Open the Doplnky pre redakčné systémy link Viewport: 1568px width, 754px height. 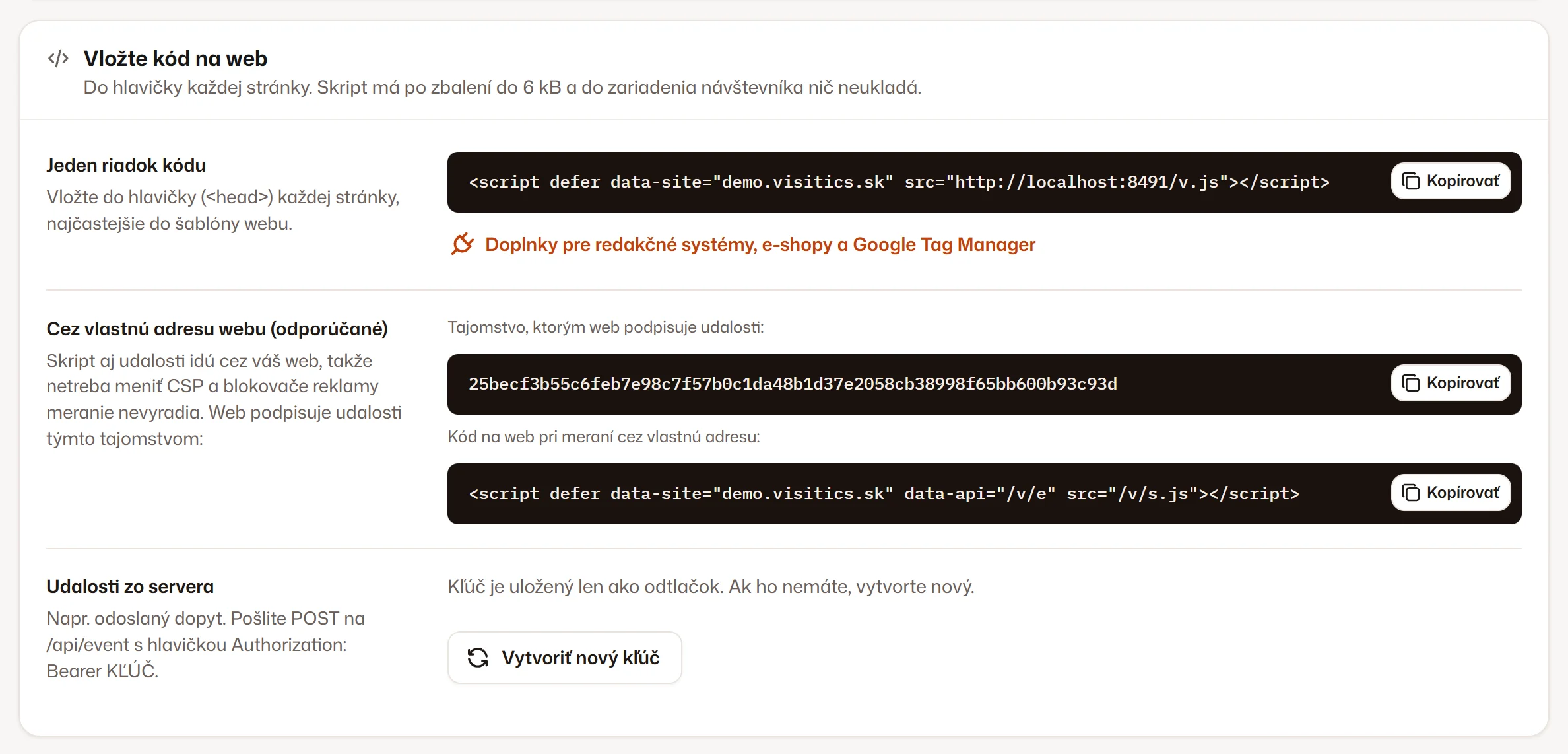click(x=760, y=244)
